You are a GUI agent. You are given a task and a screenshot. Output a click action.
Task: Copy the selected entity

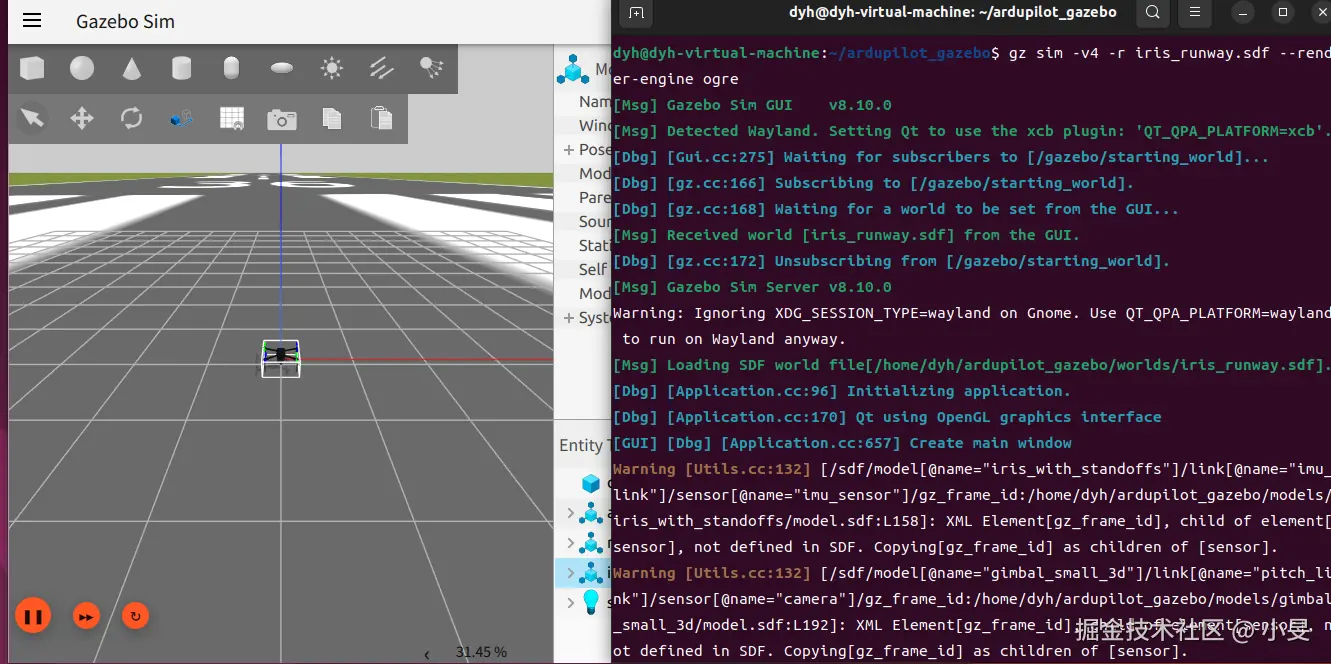(x=332, y=119)
